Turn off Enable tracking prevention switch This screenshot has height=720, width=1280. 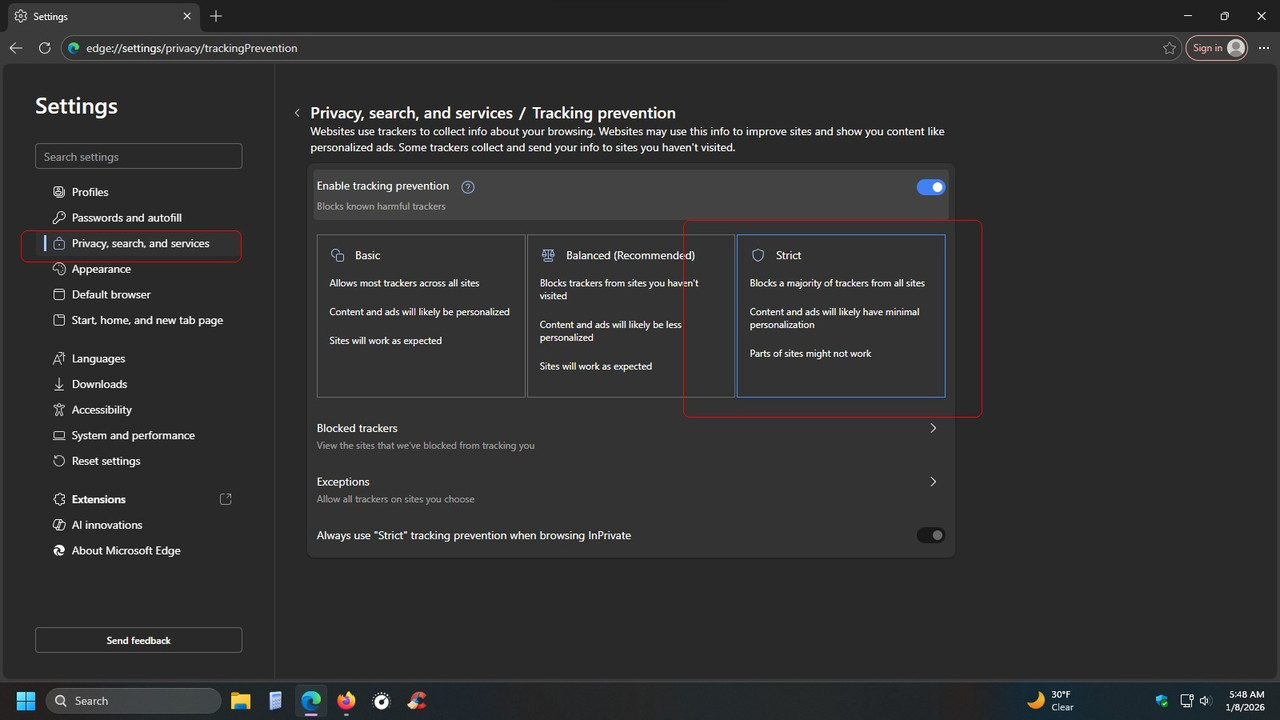point(930,187)
